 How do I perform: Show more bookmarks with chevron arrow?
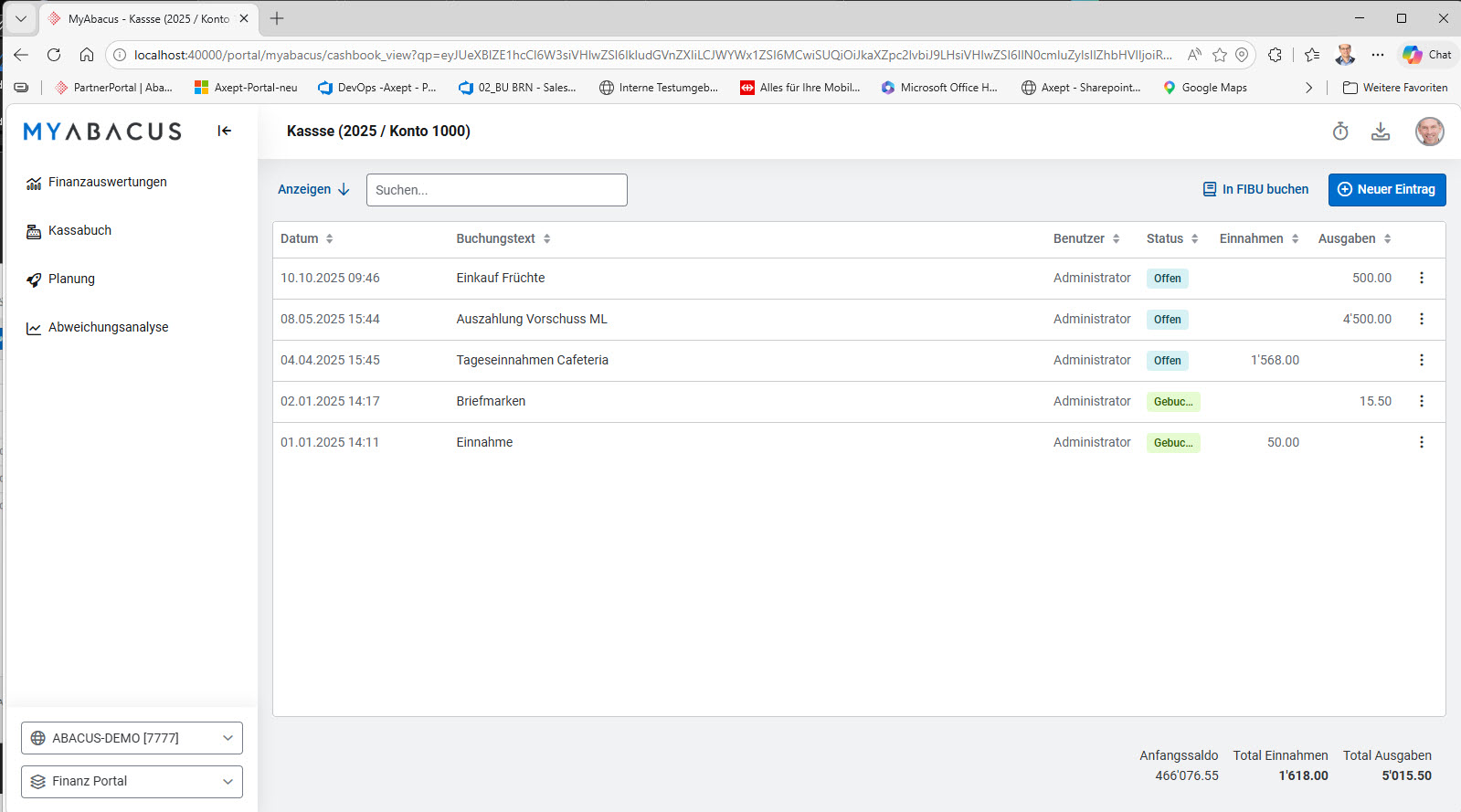(1308, 88)
